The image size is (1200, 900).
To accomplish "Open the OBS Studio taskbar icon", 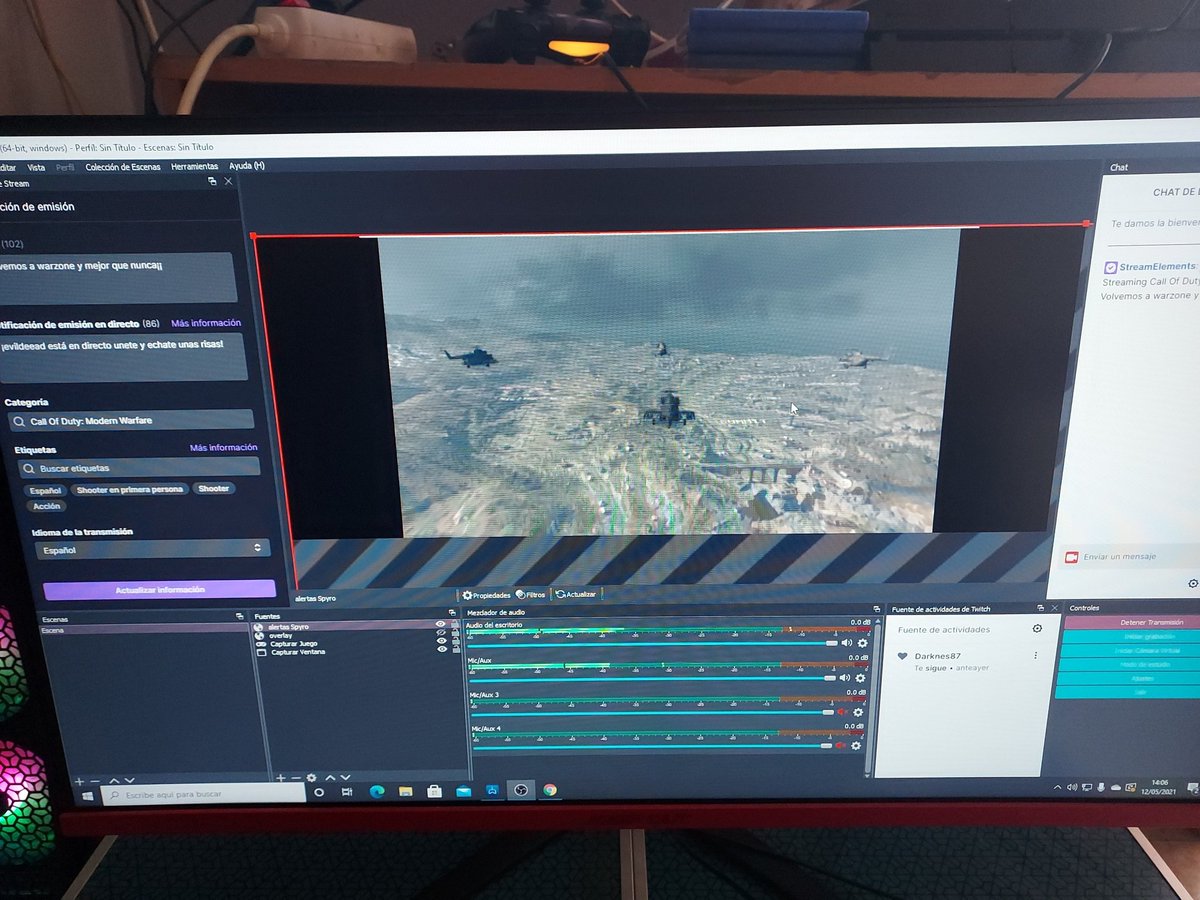I will coord(521,789).
